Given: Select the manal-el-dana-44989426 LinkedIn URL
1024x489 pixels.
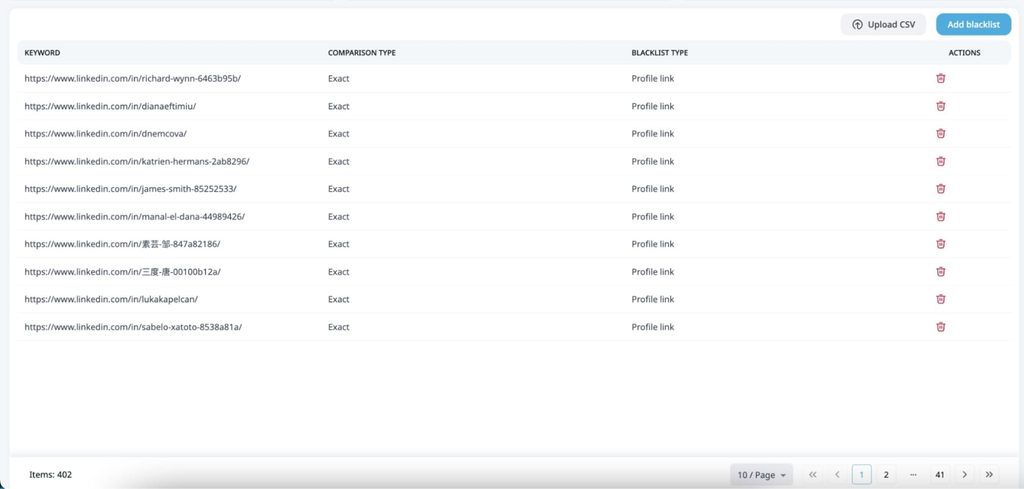Looking at the screenshot, I should pyautogui.click(x=135, y=216).
